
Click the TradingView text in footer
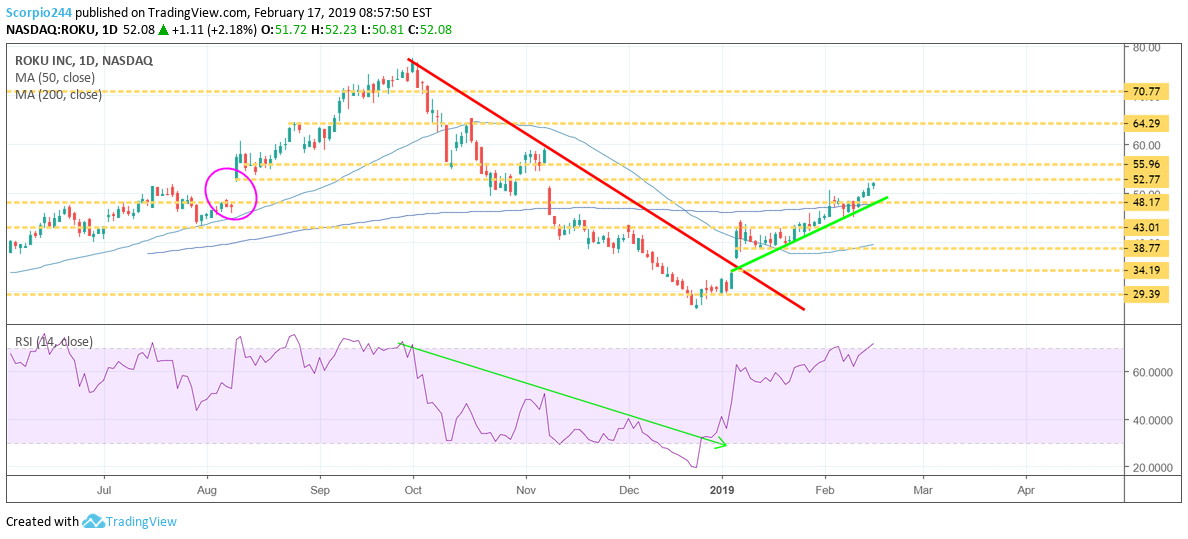tap(142, 521)
